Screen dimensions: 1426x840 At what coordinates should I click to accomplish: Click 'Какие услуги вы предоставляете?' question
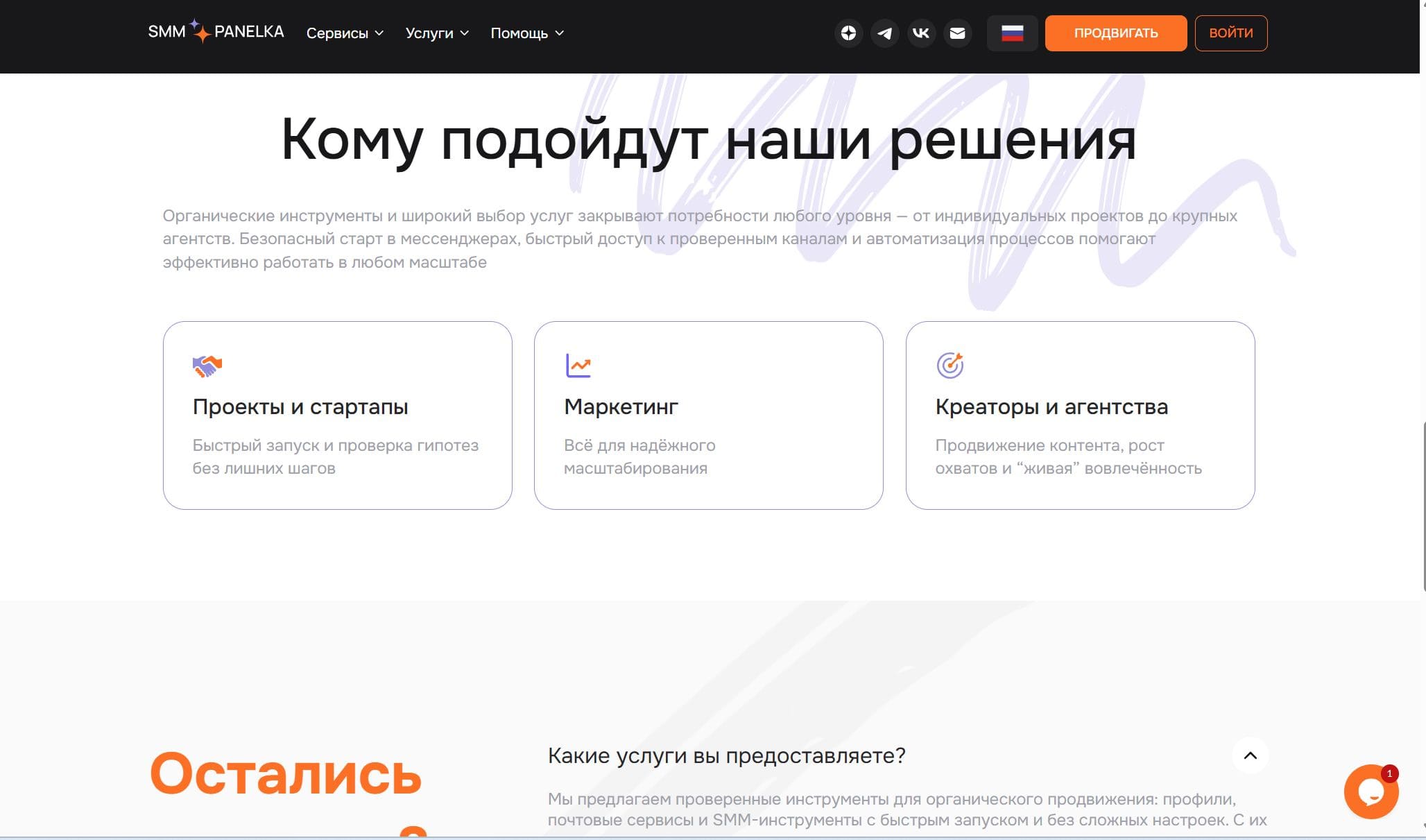pyautogui.click(x=726, y=755)
